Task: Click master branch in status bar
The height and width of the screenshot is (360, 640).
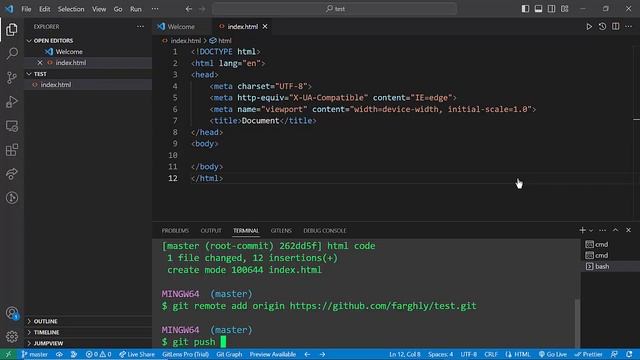Action: (35, 354)
